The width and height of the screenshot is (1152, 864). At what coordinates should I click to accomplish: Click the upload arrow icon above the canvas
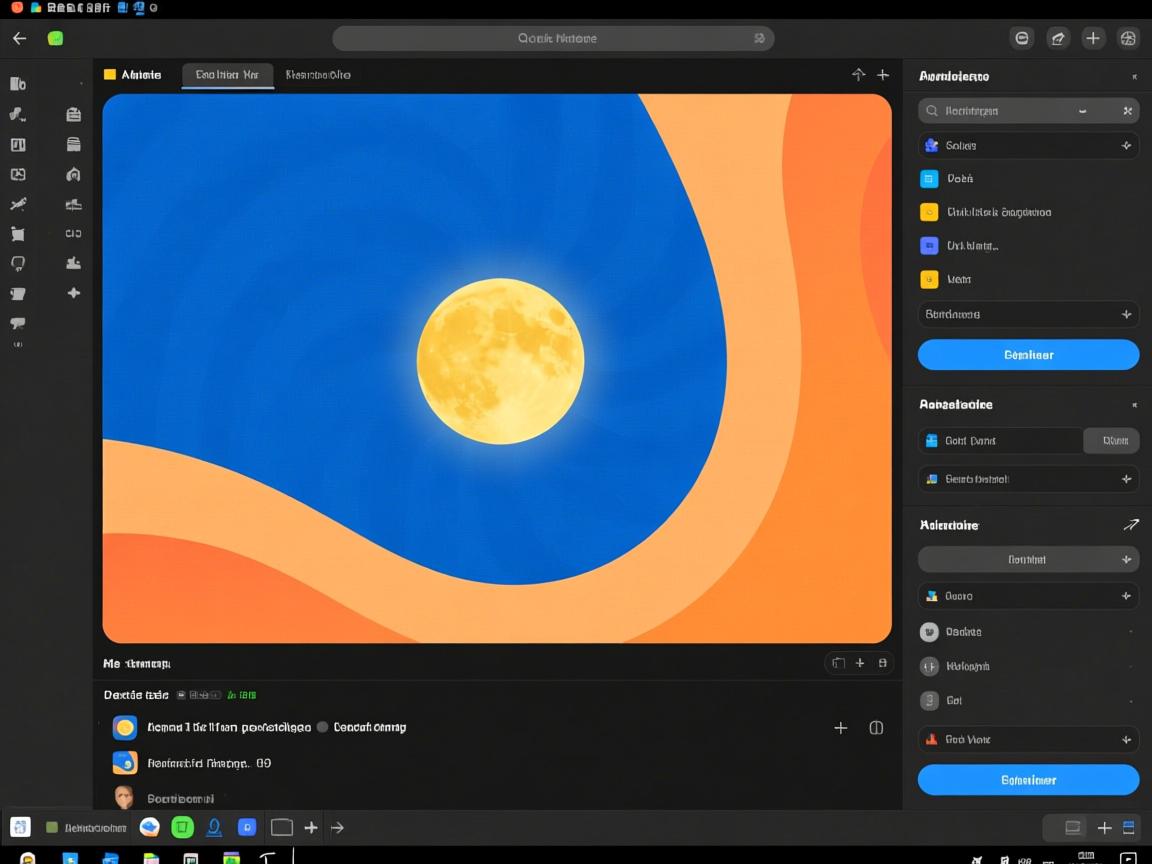click(x=858, y=75)
